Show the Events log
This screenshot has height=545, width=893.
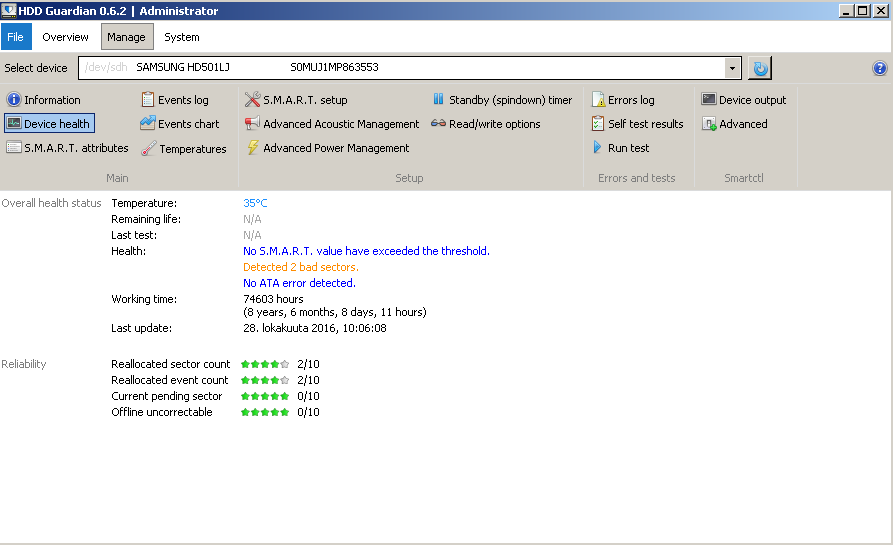pyautogui.click(x=175, y=100)
